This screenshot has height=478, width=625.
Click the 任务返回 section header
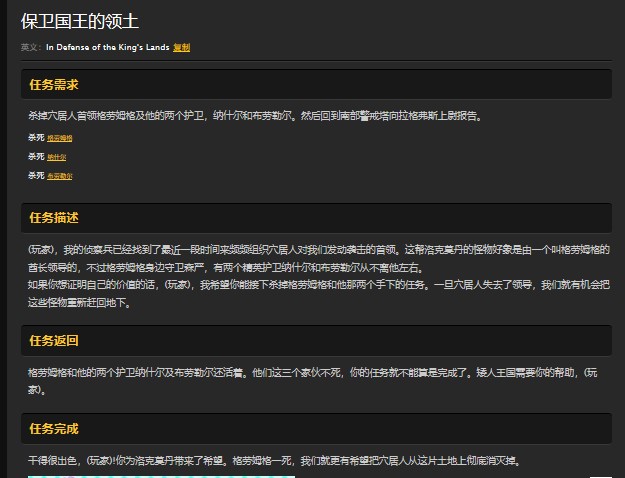click(x=54, y=341)
